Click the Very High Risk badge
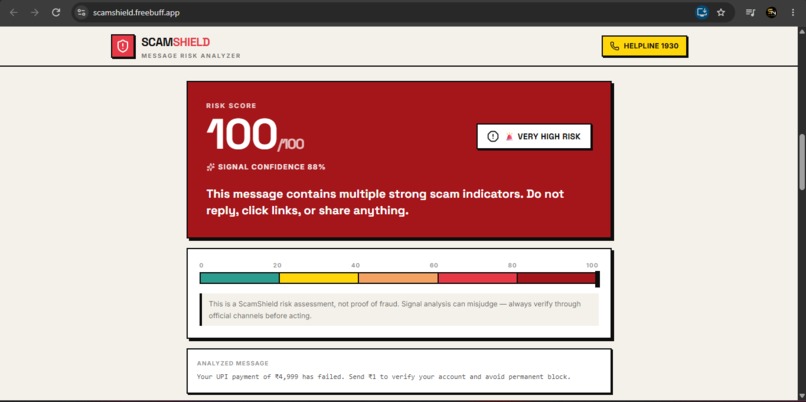The height and width of the screenshot is (402, 806). point(534,136)
